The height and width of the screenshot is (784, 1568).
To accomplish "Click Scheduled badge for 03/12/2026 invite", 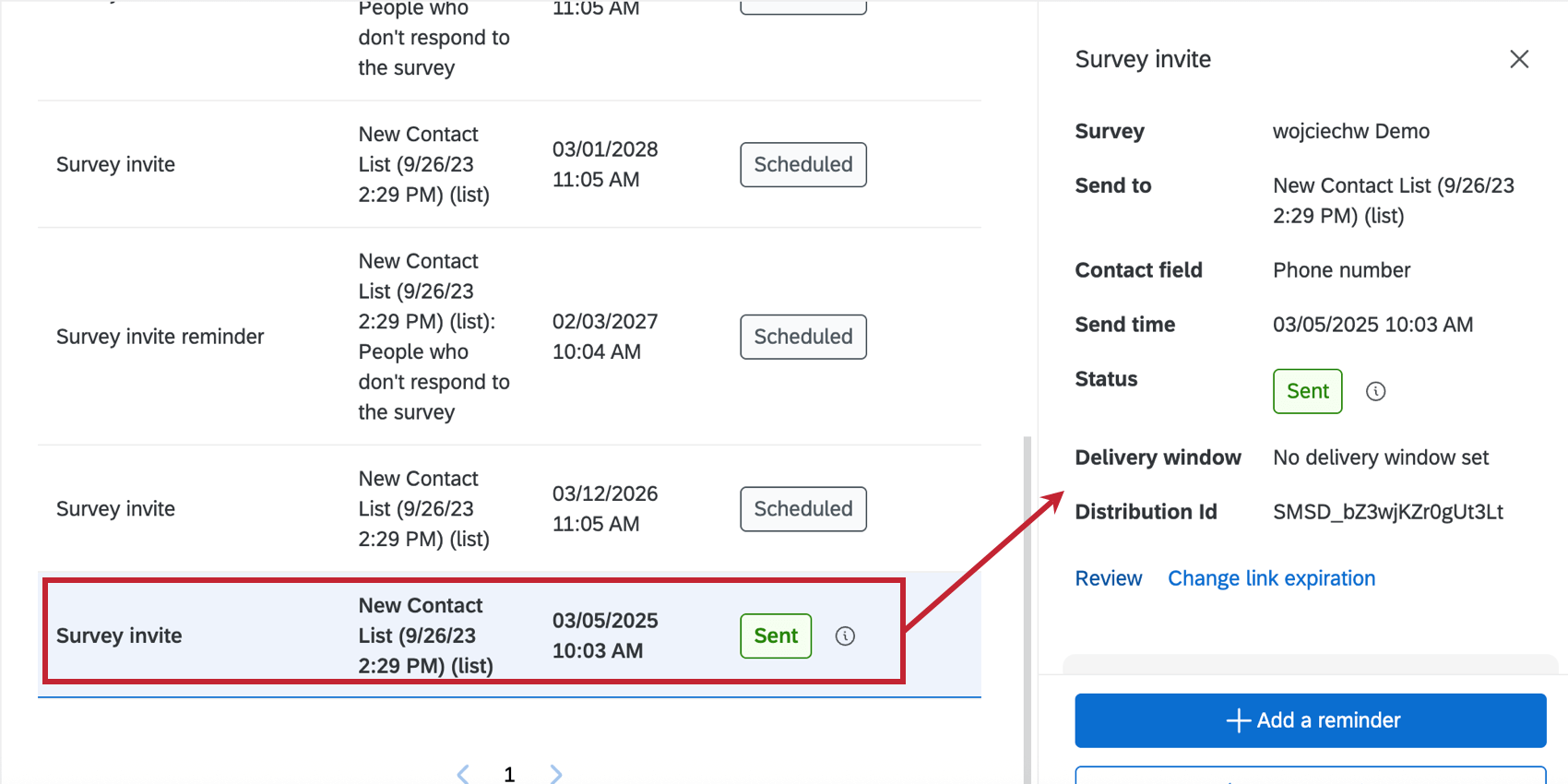I will 802,509.
